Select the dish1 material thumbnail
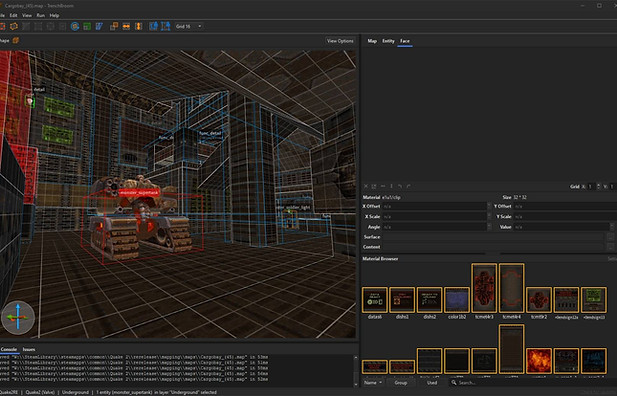 click(x=402, y=300)
